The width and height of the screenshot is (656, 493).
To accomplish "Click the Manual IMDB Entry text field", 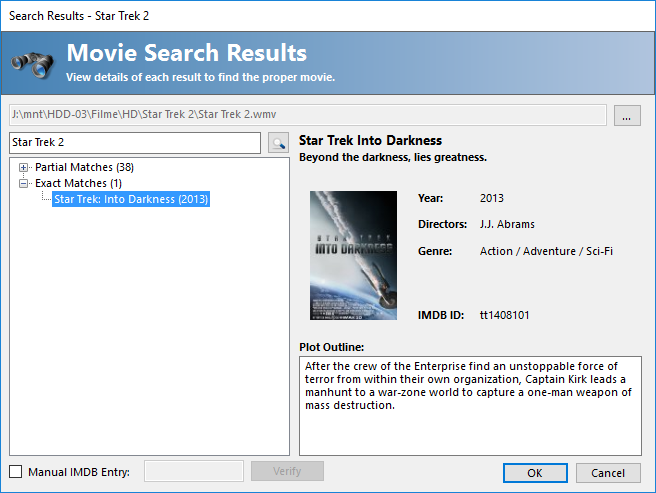I will pos(194,471).
